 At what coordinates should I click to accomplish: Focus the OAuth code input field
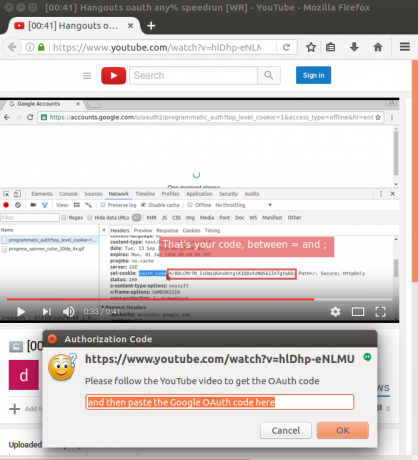pyautogui.click(x=219, y=402)
